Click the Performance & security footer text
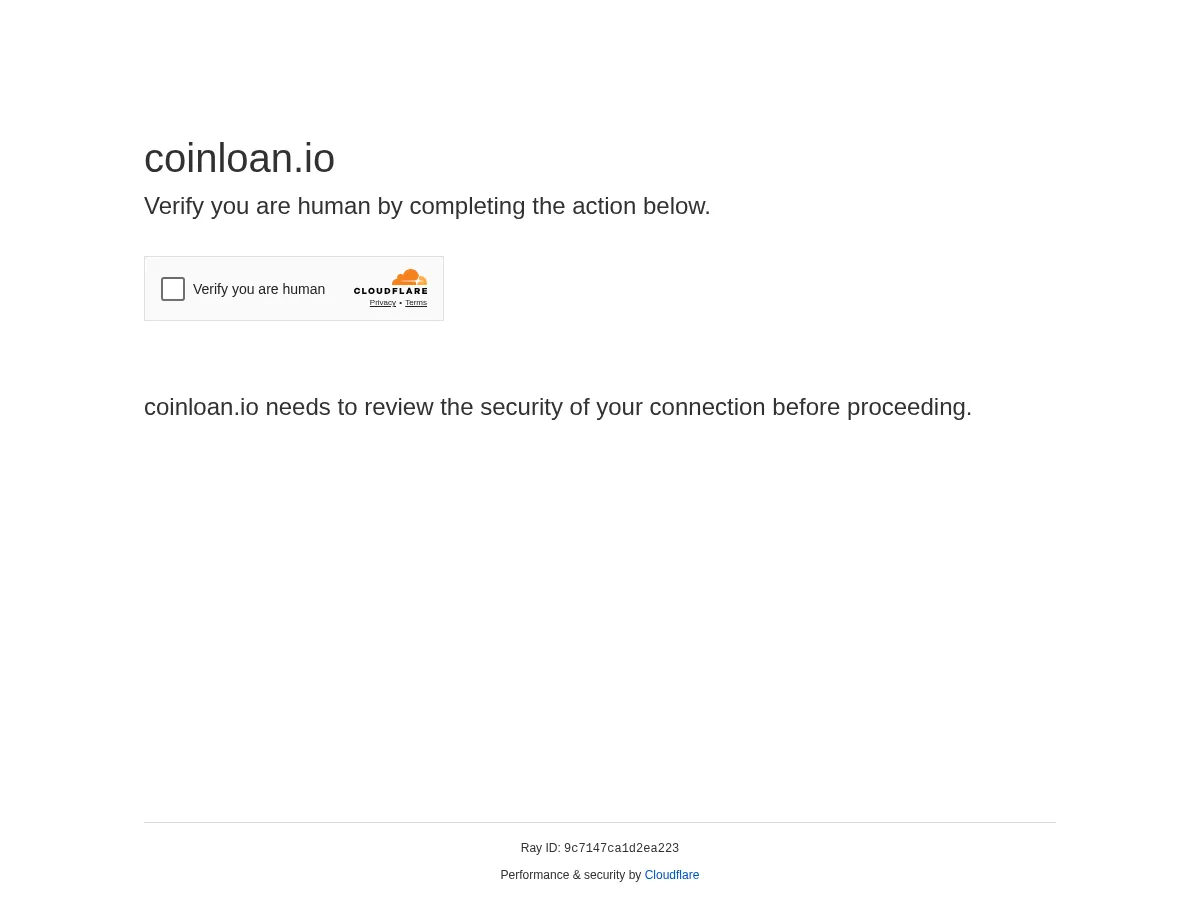The width and height of the screenshot is (1200, 900). tap(572, 875)
